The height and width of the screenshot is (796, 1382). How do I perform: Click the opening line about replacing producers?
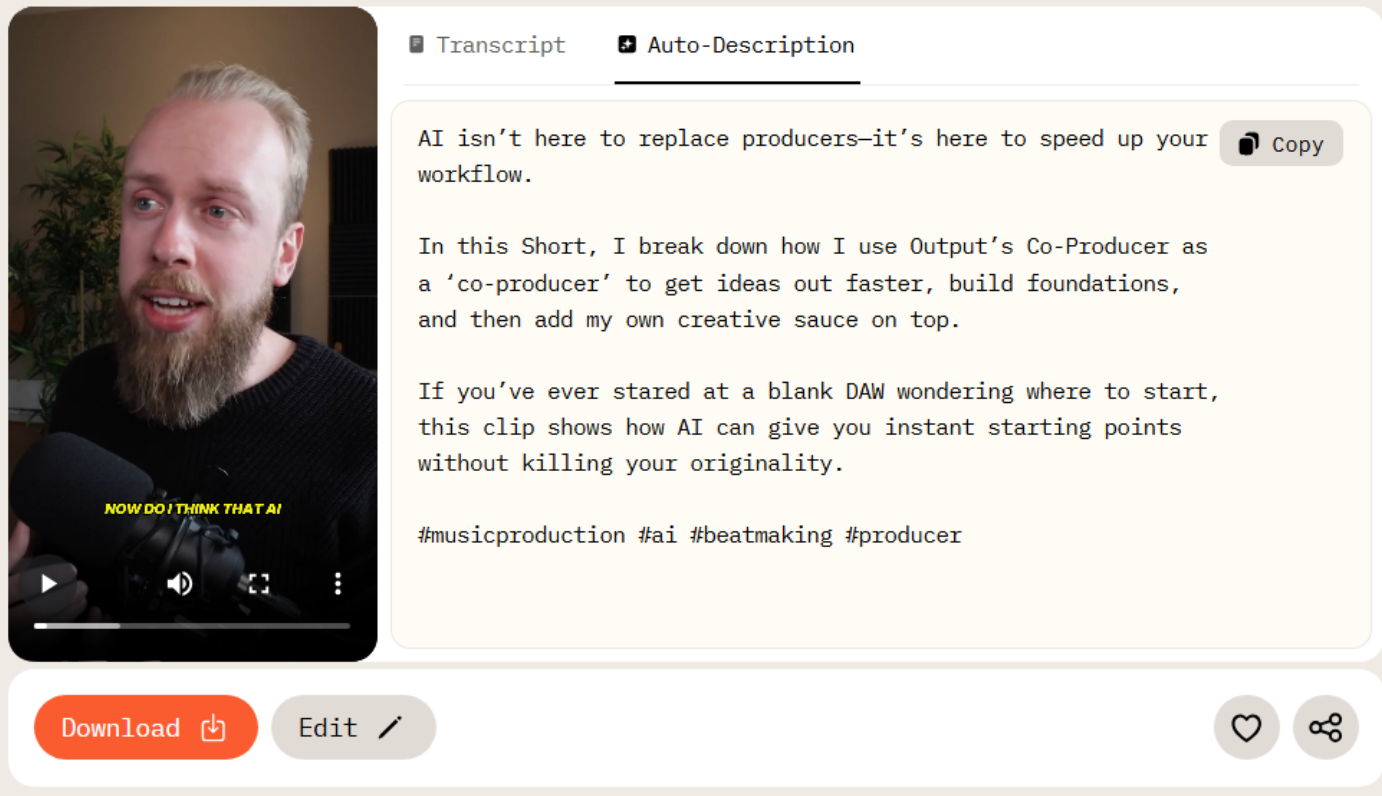(810, 139)
